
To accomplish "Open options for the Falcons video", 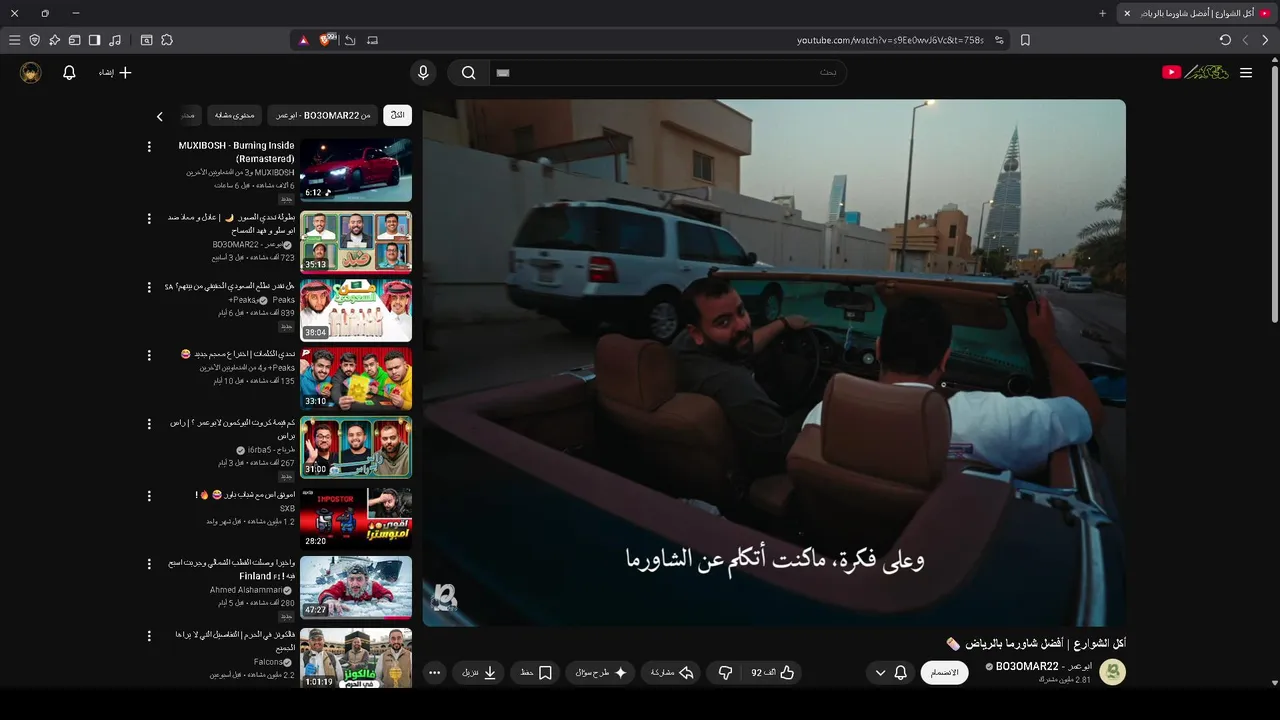I will click(x=149, y=636).
